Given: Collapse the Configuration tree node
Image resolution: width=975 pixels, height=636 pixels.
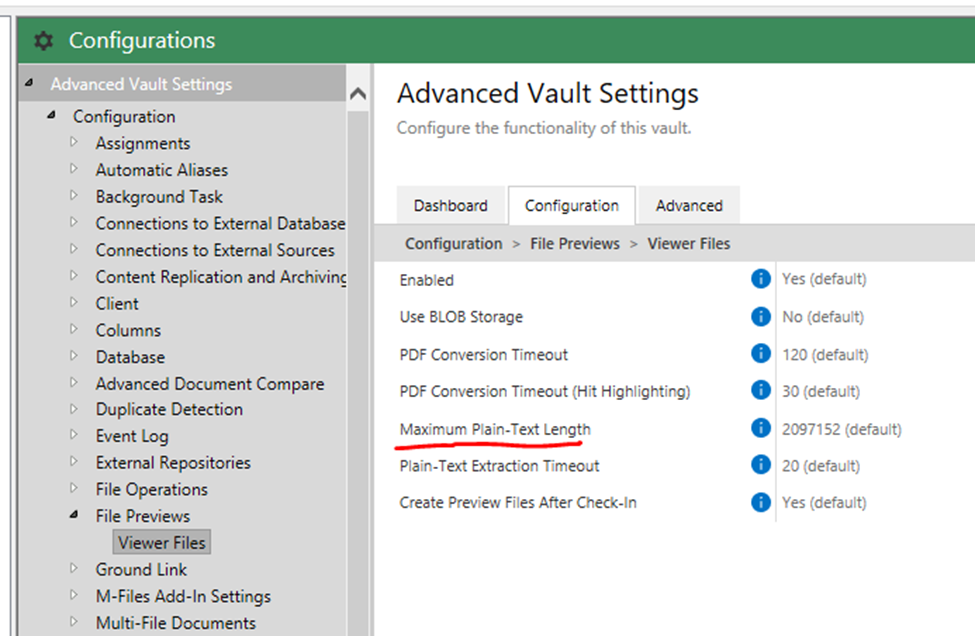Looking at the screenshot, I should 52,116.
